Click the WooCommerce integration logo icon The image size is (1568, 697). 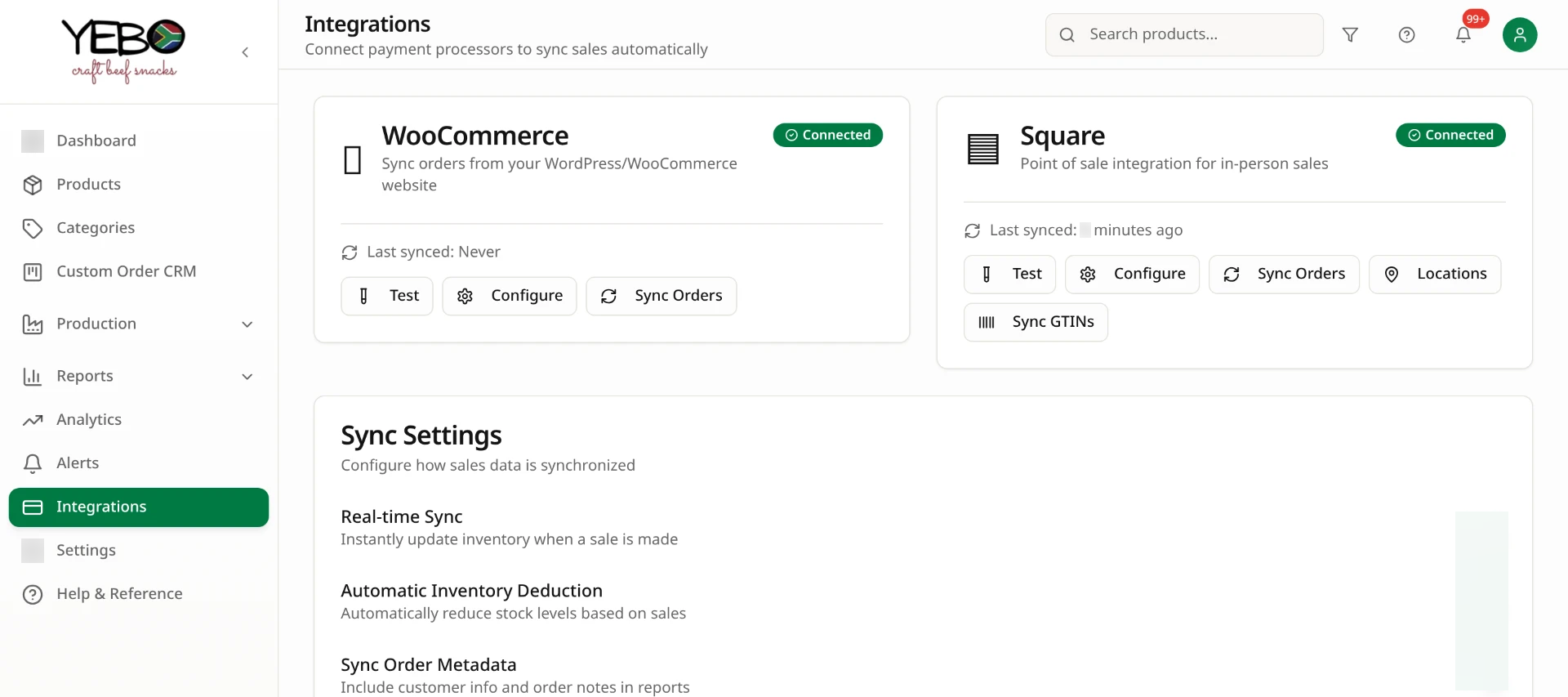353,159
